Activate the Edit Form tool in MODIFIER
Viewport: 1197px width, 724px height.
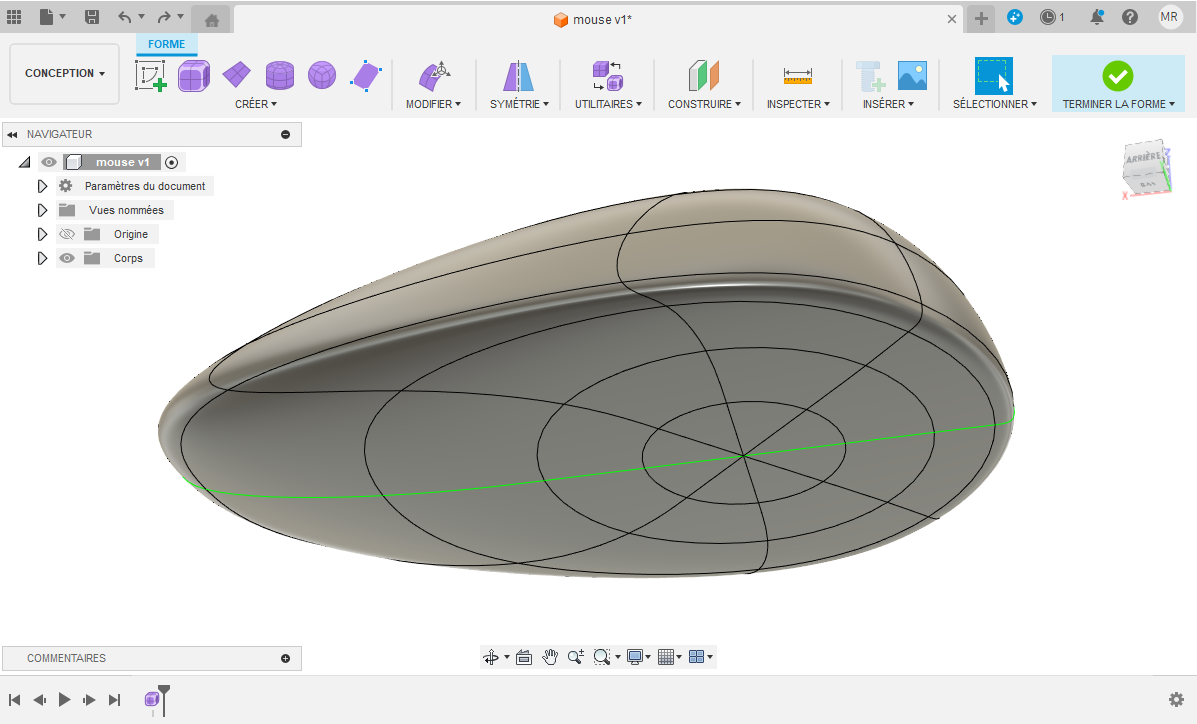pyautogui.click(x=434, y=76)
